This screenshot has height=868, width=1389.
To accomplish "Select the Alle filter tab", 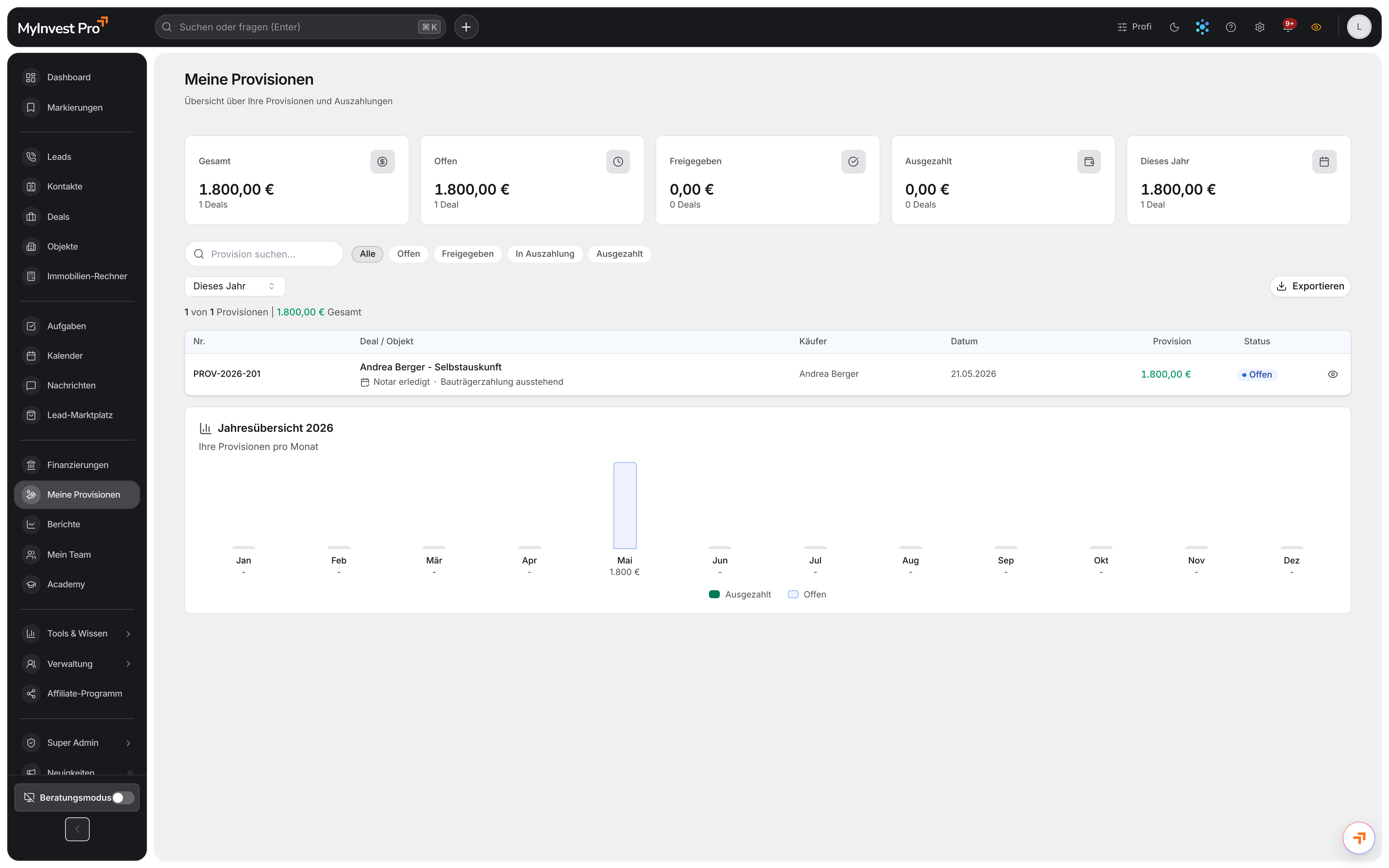I will pos(368,254).
